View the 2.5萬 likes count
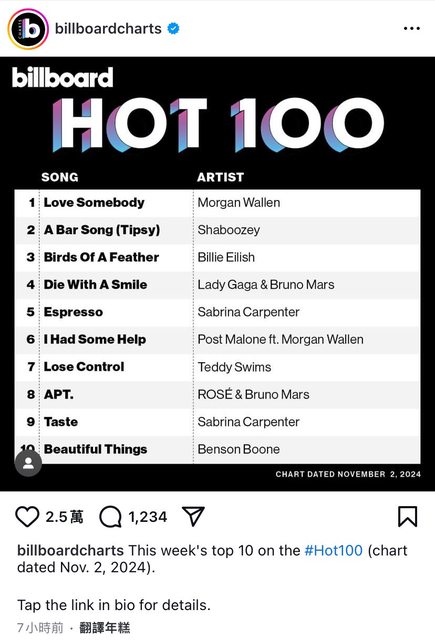 coord(64,517)
